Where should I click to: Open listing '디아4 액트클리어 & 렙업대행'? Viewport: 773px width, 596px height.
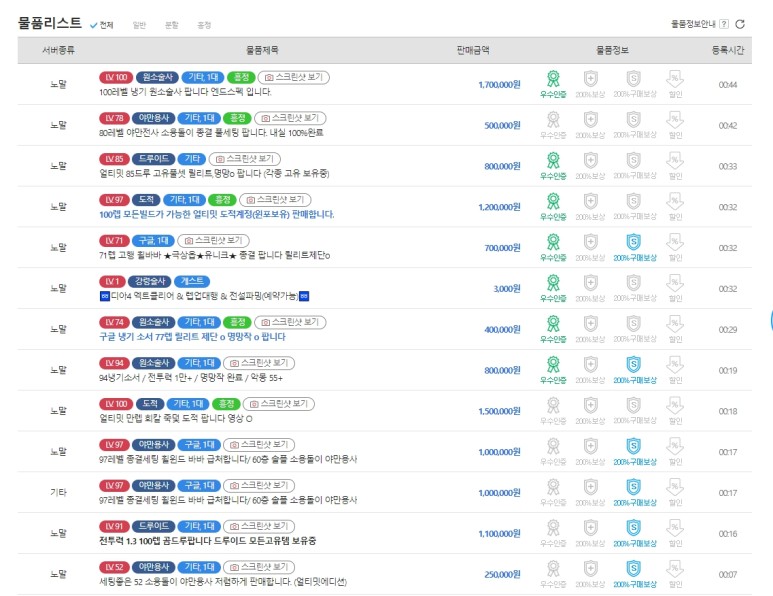204,296
